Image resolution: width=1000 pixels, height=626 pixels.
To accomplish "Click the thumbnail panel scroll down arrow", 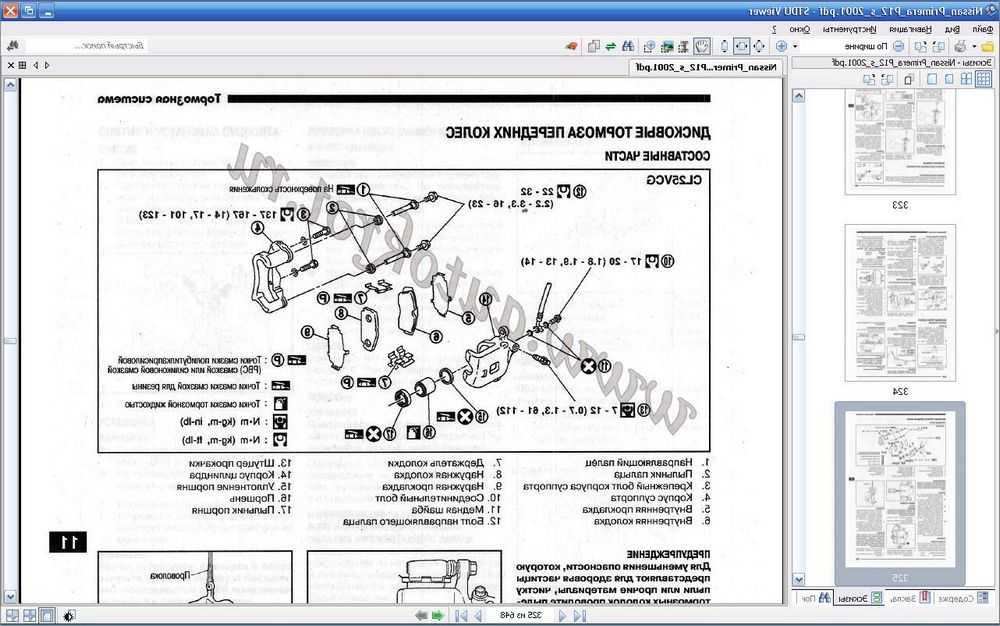I will [798, 579].
